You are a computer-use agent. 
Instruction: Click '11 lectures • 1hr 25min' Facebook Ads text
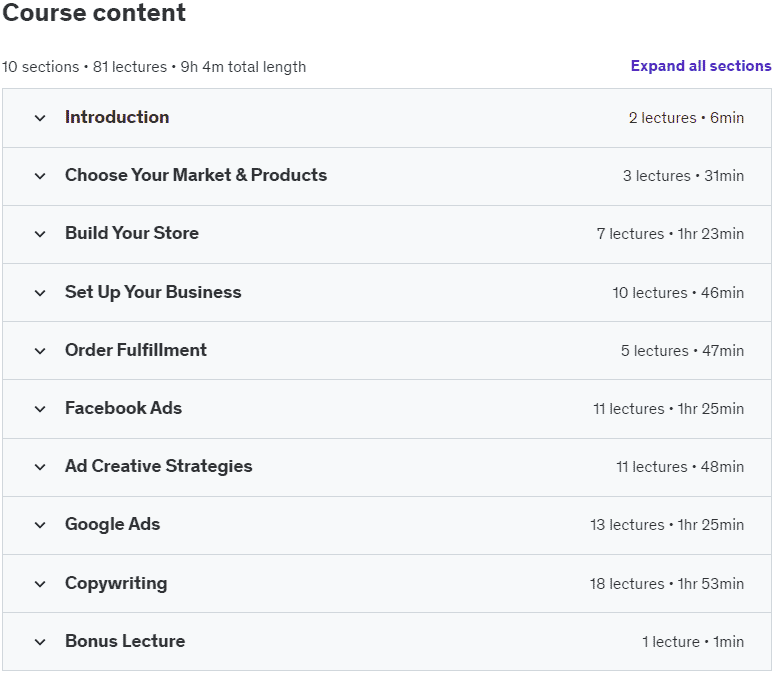[668, 409]
